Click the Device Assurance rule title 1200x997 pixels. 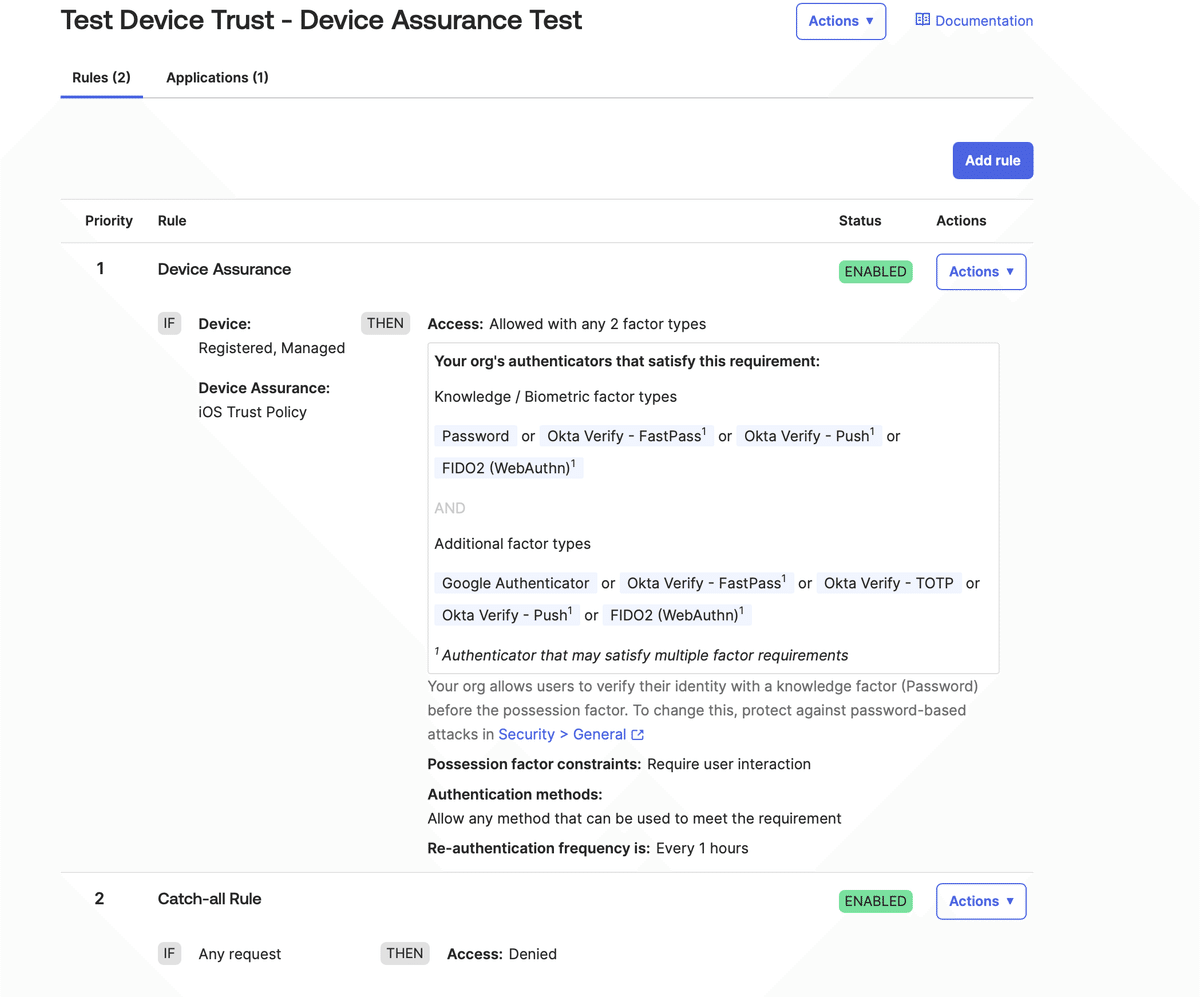(x=224, y=269)
